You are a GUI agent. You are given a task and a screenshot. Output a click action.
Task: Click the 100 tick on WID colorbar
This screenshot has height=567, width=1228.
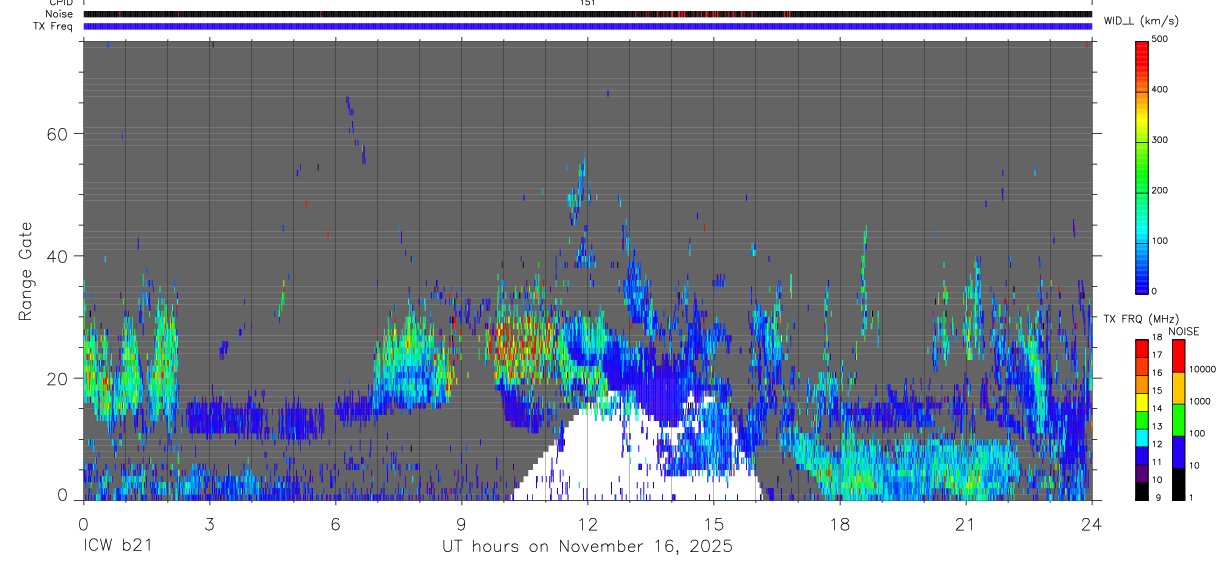[x=1160, y=241]
